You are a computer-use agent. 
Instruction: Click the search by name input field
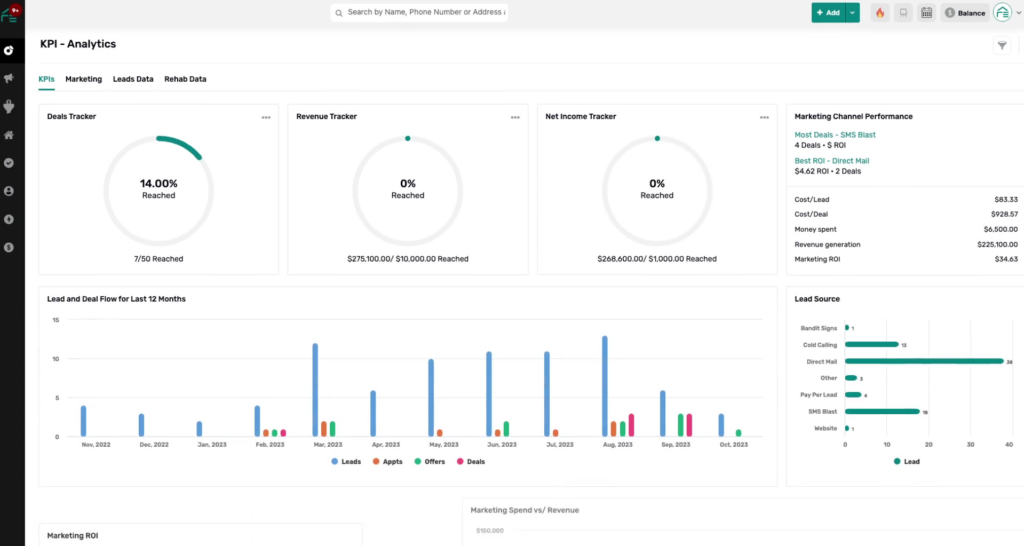419,12
